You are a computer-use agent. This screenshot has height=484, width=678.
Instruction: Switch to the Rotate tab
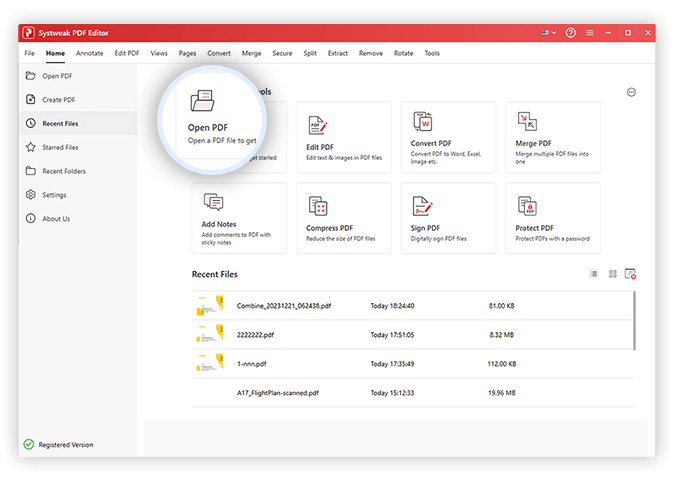tap(403, 53)
